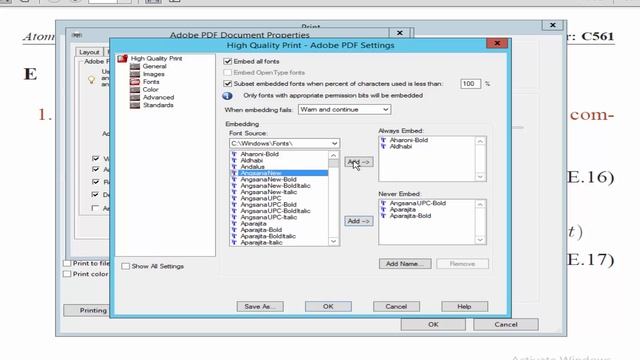Click the Printing button in Print dialog
The height and width of the screenshot is (360, 640).
87,310
